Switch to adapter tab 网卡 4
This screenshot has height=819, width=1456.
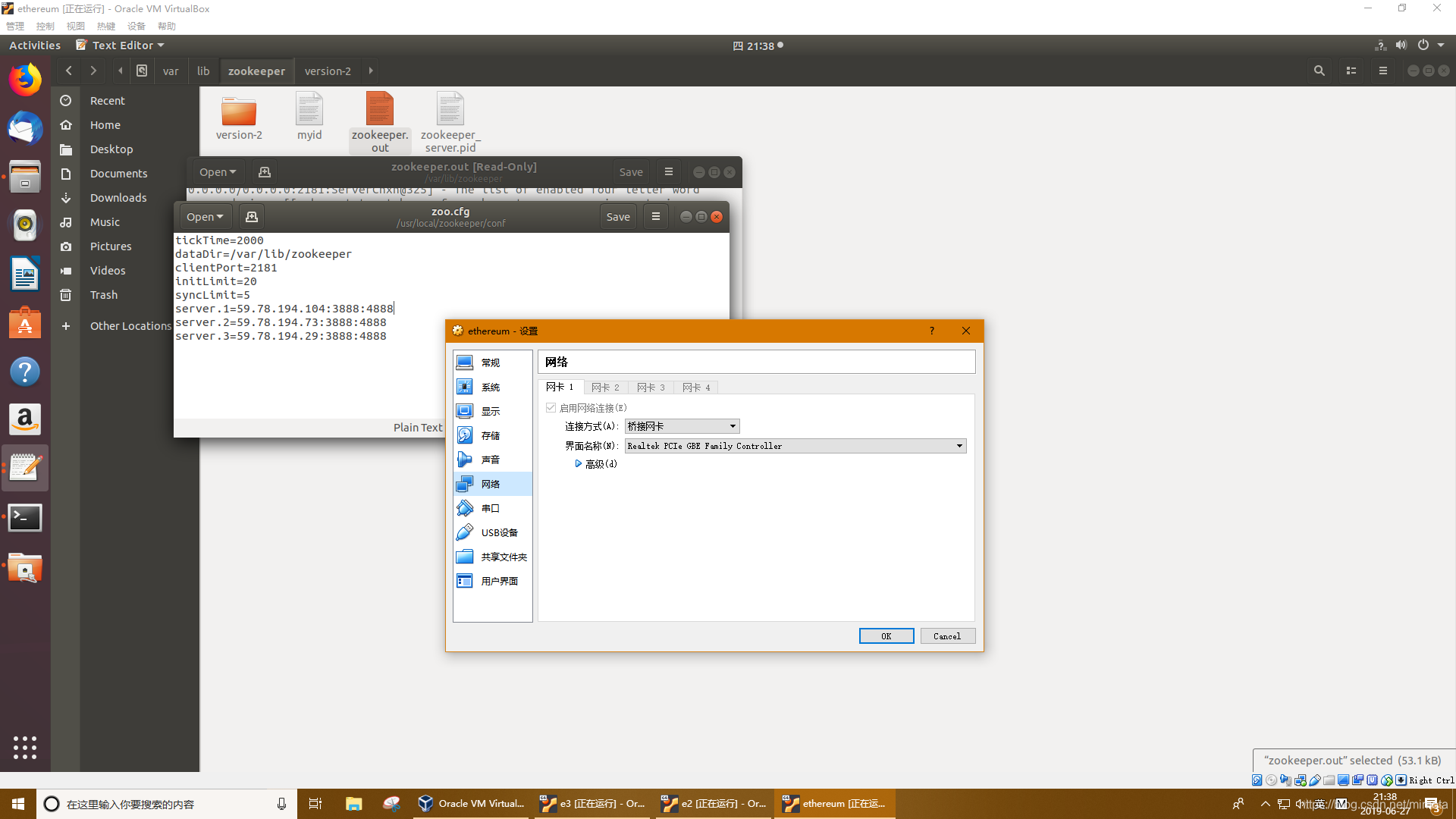[x=696, y=388]
